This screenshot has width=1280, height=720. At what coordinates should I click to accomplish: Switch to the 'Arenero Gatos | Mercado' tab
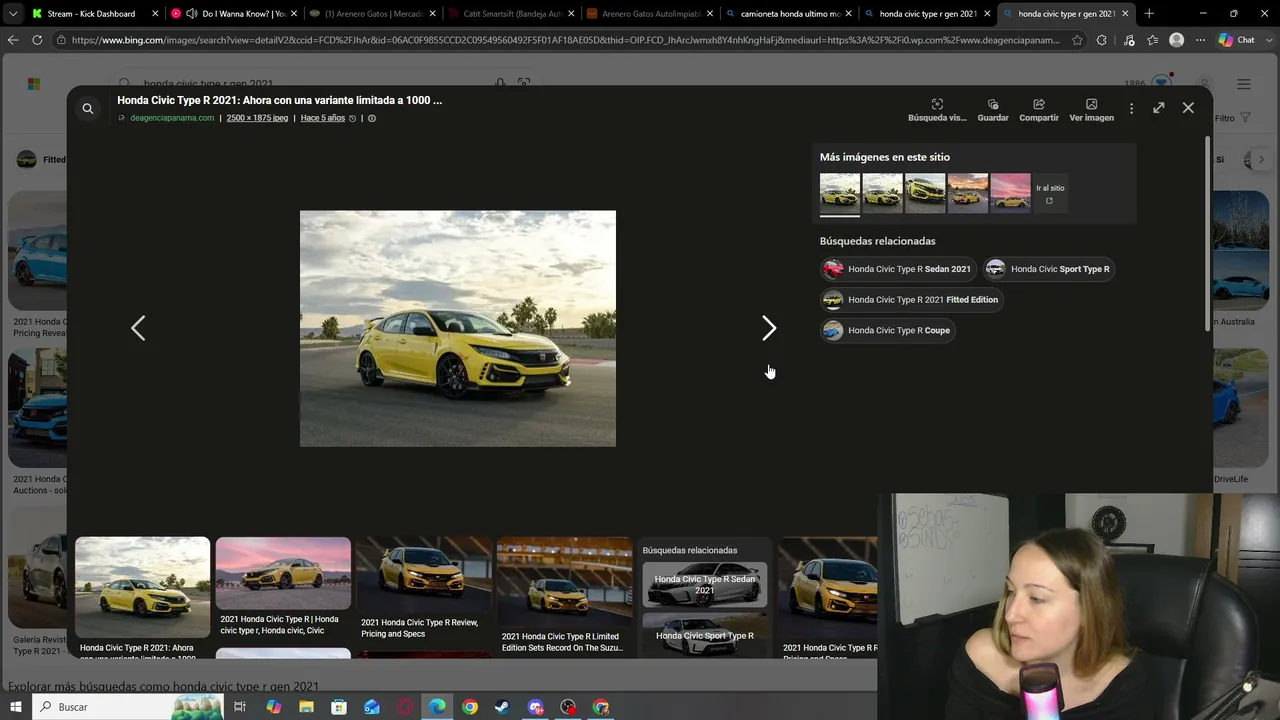coord(373,14)
